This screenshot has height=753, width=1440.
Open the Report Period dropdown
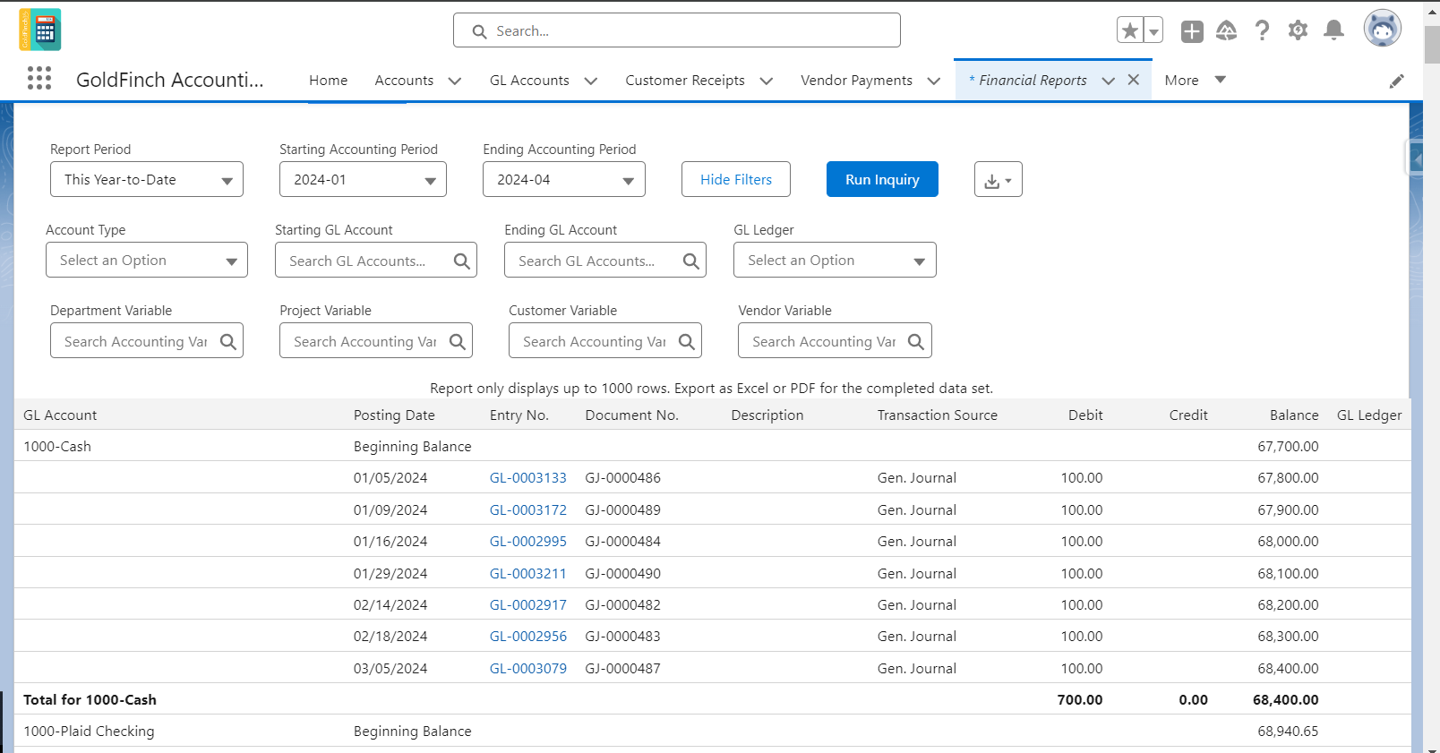tap(147, 179)
